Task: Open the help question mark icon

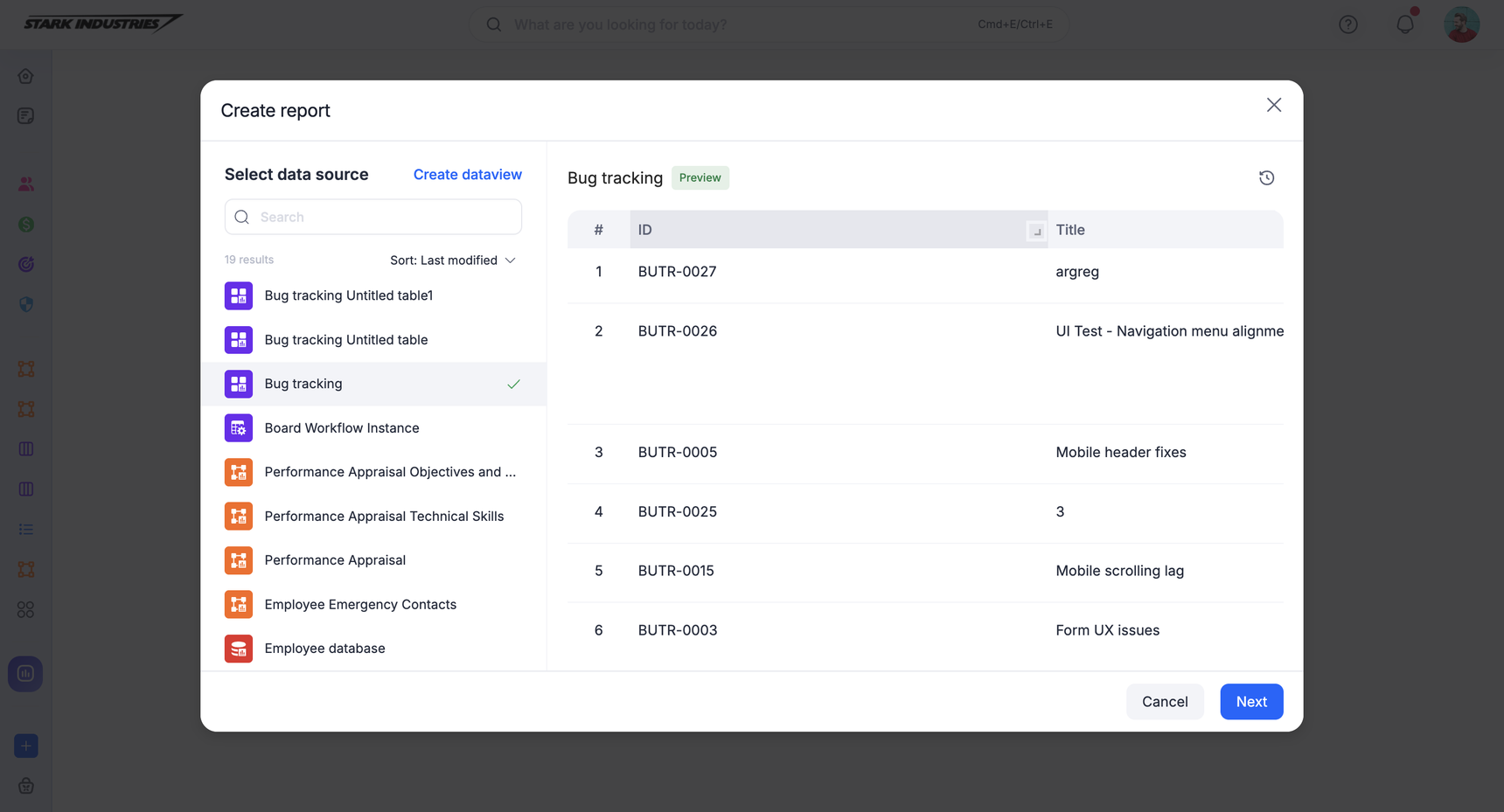Action: pyautogui.click(x=1347, y=24)
